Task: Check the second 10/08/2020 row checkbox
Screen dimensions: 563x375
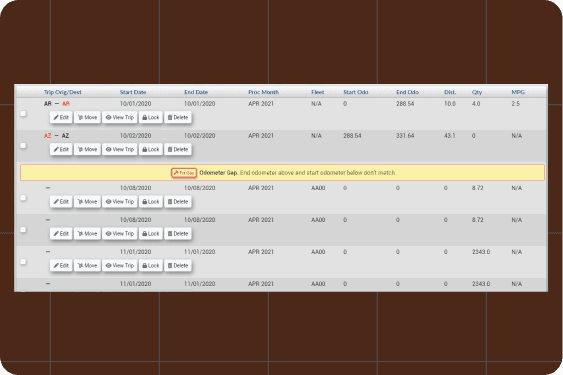Action: tap(23, 230)
